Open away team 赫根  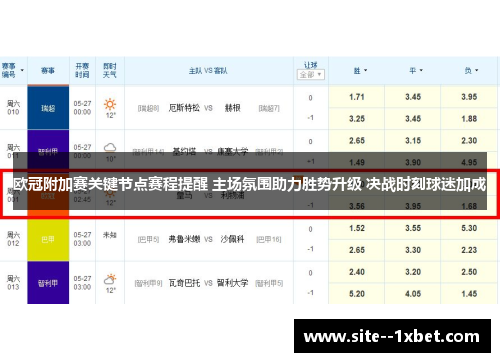pos(233,108)
